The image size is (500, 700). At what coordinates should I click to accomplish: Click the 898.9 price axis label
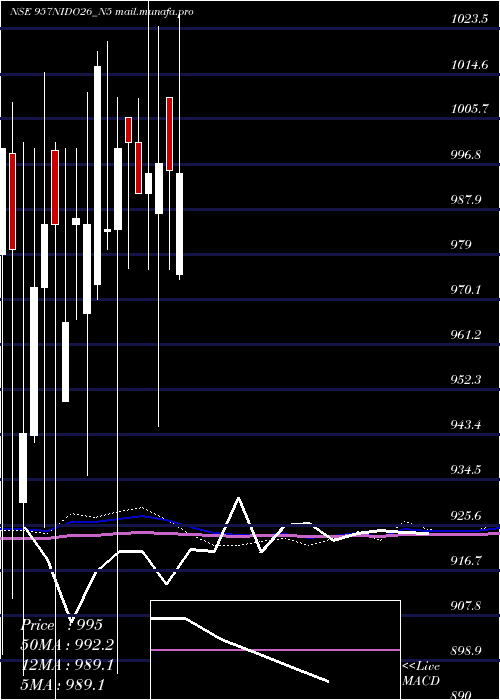pos(466,651)
